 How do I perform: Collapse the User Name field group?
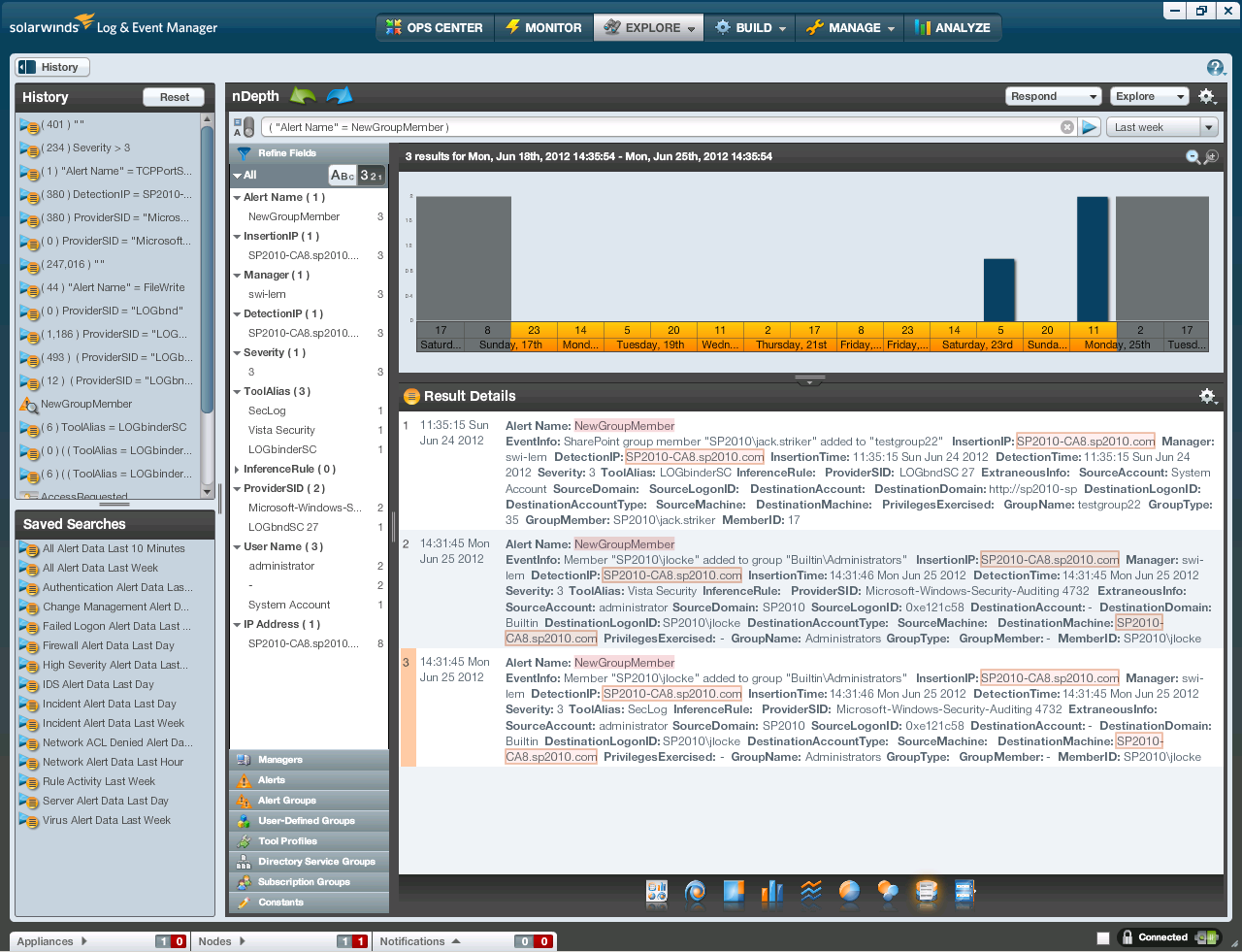pos(237,546)
